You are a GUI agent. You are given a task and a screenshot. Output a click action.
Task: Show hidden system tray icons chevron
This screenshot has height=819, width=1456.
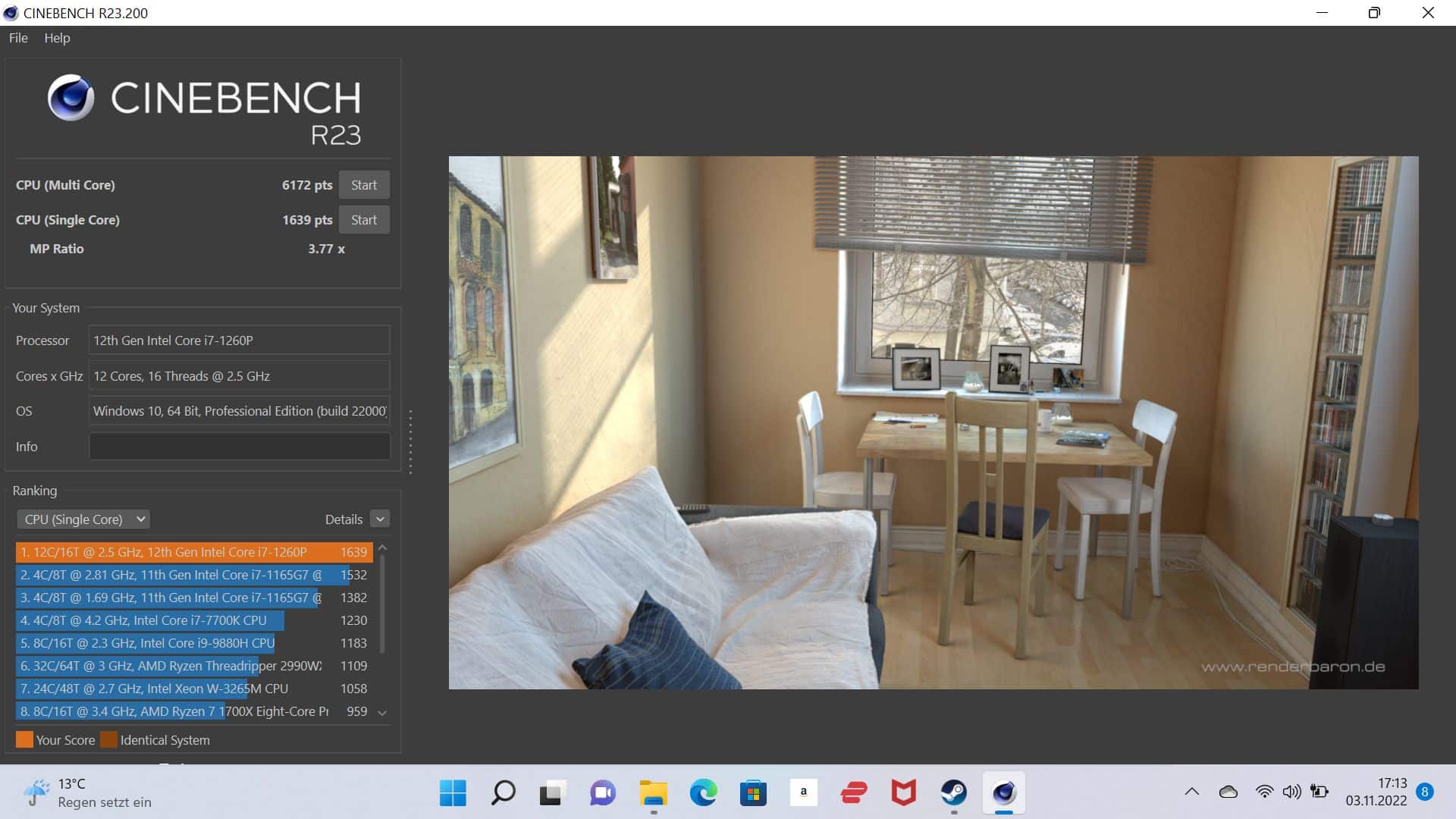(x=1191, y=792)
